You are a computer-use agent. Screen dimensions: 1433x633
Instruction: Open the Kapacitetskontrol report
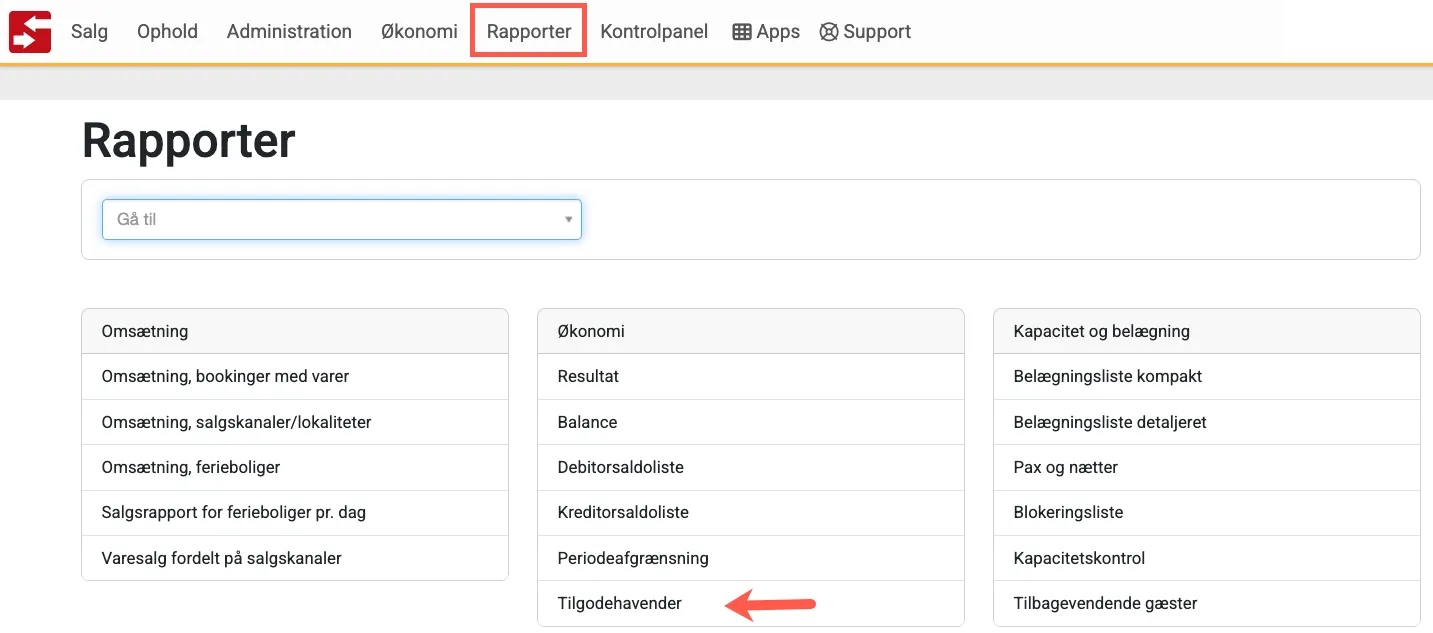tap(1207, 558)
